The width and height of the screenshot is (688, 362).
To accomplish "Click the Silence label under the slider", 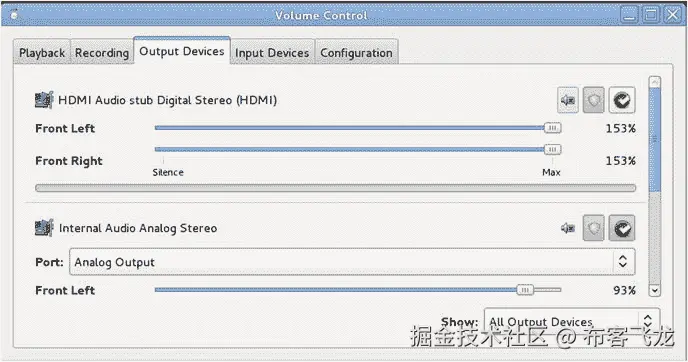I will click(x=168, y=172).
